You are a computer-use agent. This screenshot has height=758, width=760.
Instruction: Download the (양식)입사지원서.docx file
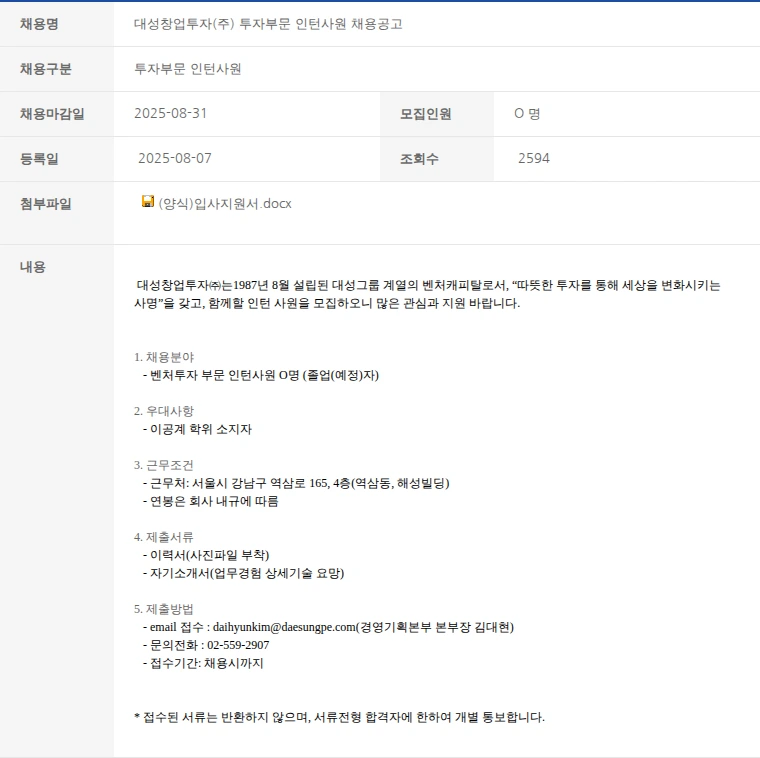225,204
